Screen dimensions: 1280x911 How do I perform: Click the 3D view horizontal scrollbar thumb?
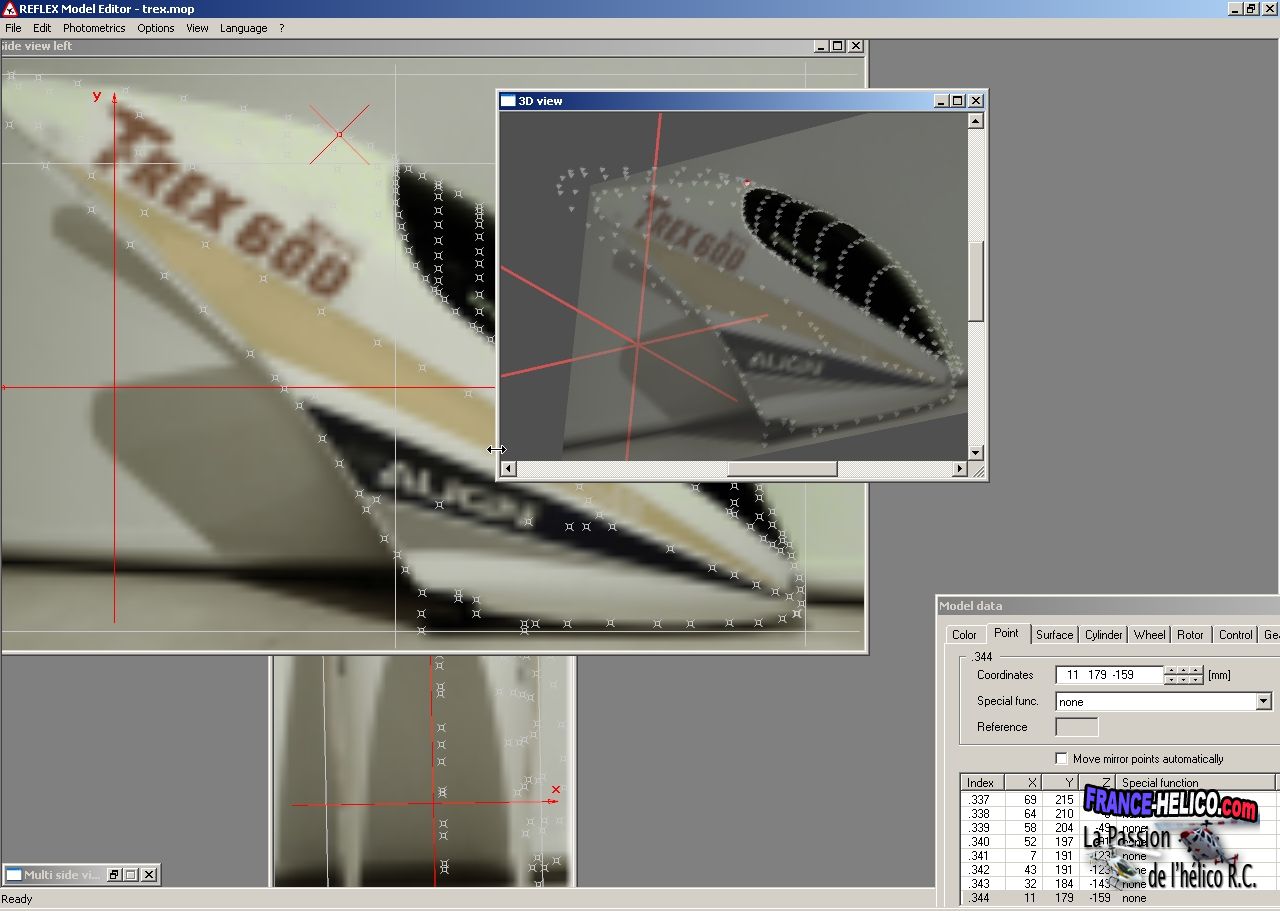click(x=781, y=469)
